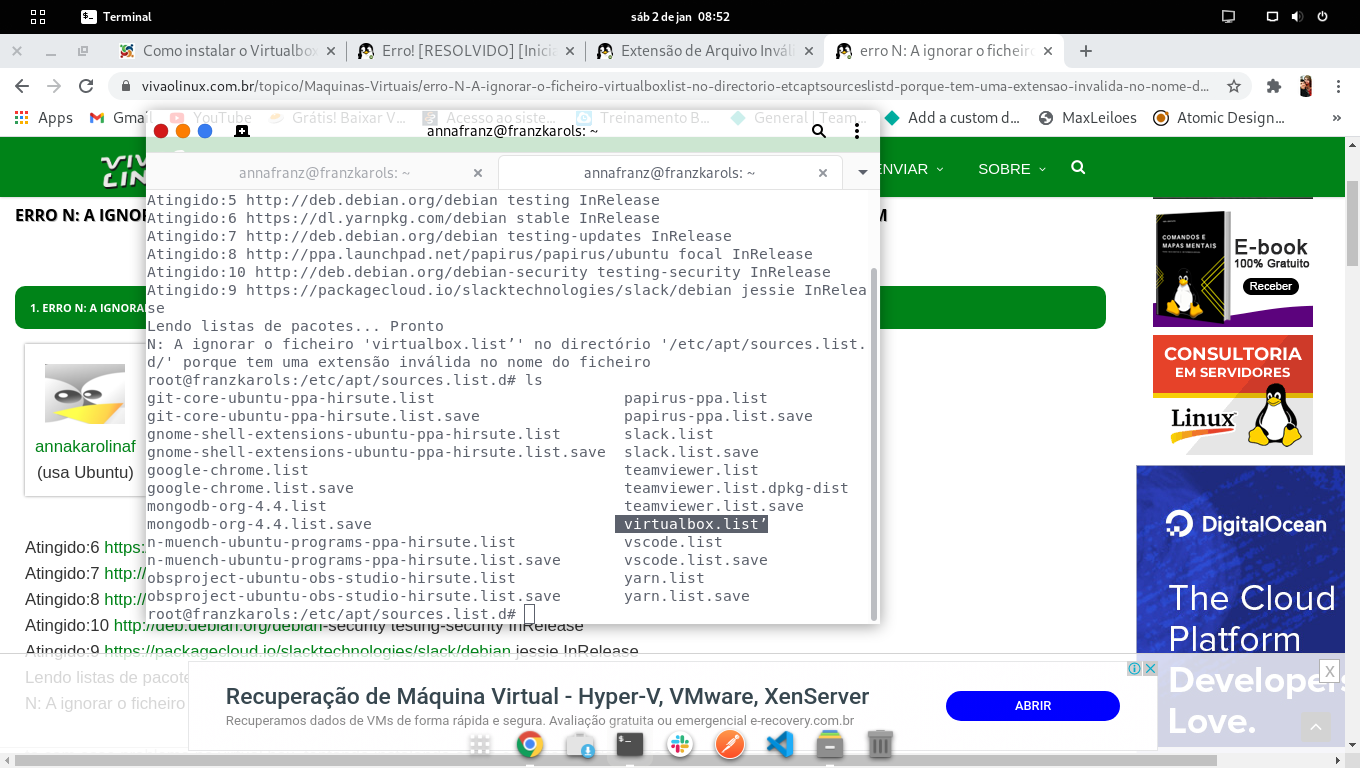Close the bottom ad banner with the blue X

1150,668
